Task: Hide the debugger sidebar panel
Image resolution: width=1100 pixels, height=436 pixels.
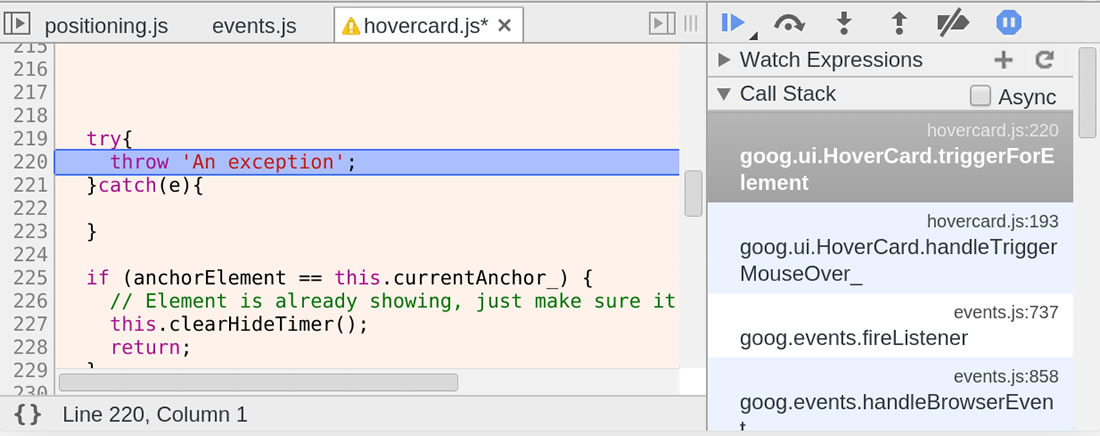Action: [659, 24]
